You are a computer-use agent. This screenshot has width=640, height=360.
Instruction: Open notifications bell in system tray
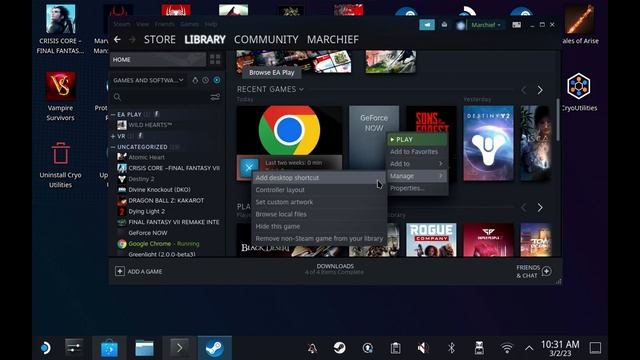pyautogui.click(x=312, y=348)
